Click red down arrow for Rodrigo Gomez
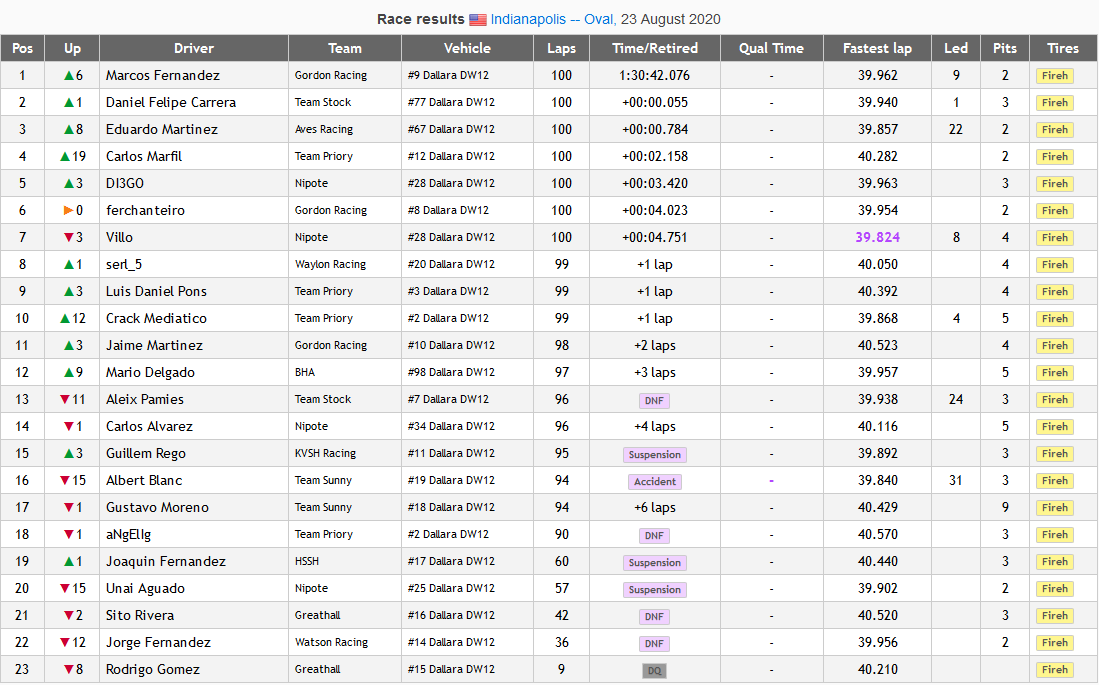1099x685 pixels. [68, 670]
